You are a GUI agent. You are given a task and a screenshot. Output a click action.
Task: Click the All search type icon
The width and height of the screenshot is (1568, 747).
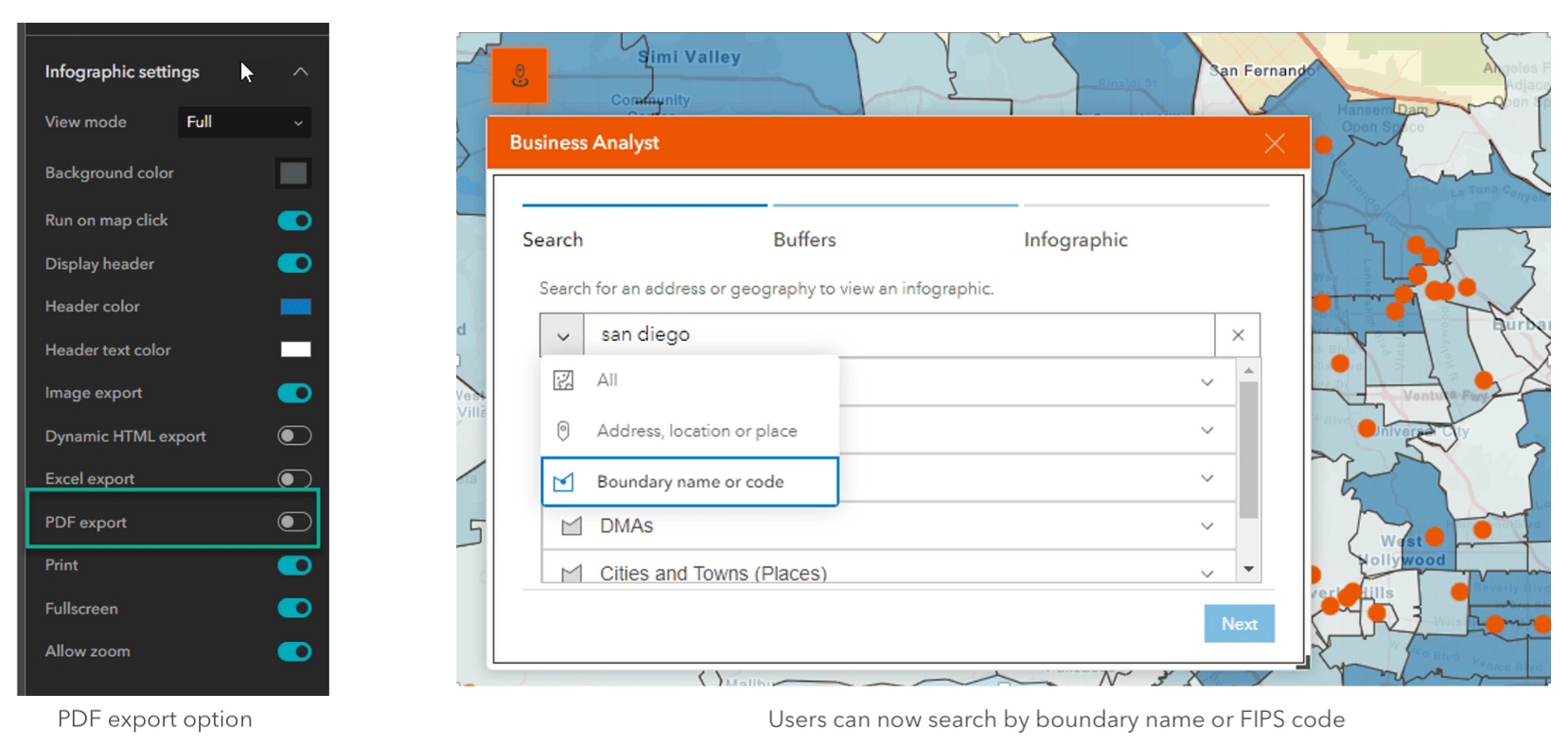click(563, 381)
